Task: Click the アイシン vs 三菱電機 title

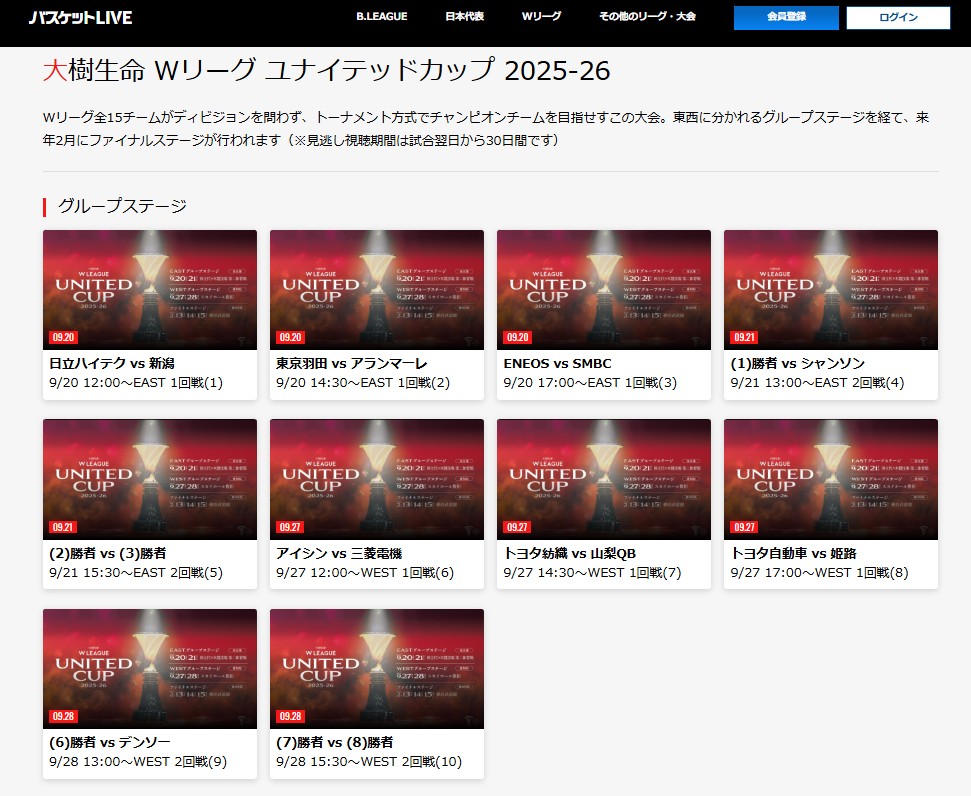Action: (x=339, y=553)
